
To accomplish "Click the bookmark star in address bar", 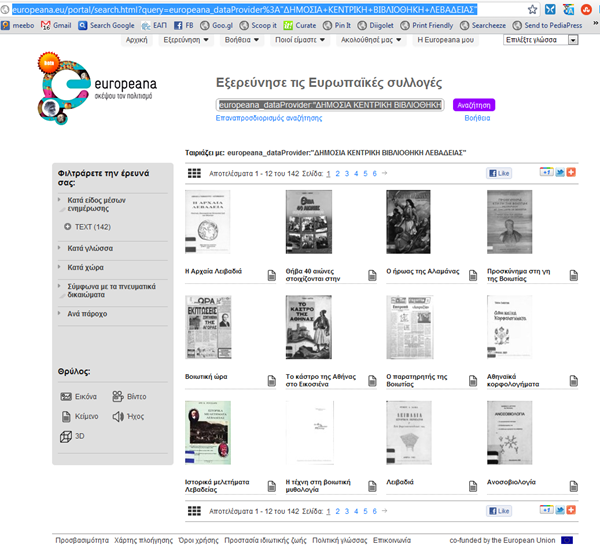I will [x=532, y=9].
